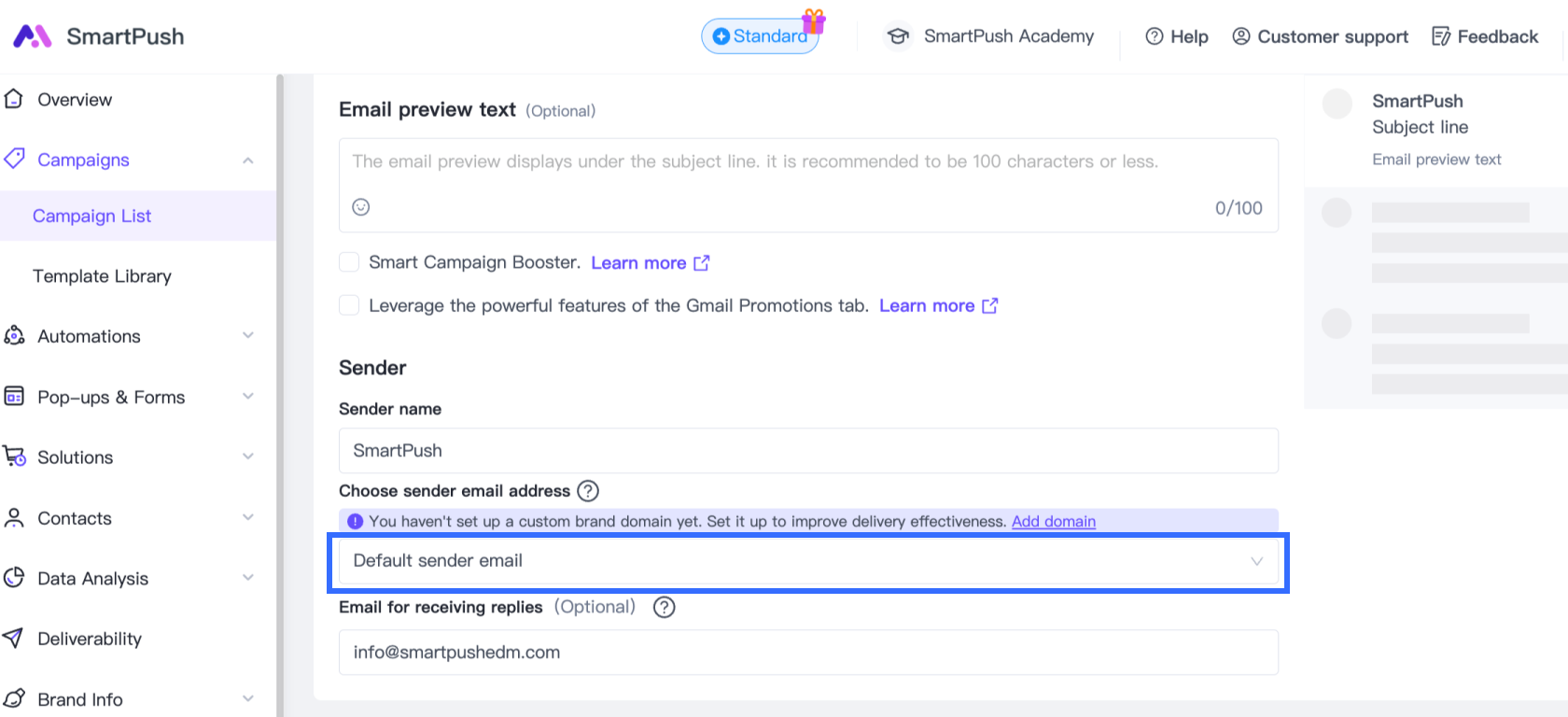Enable the Smart Campaign Booster checkbox

(349, 262)
